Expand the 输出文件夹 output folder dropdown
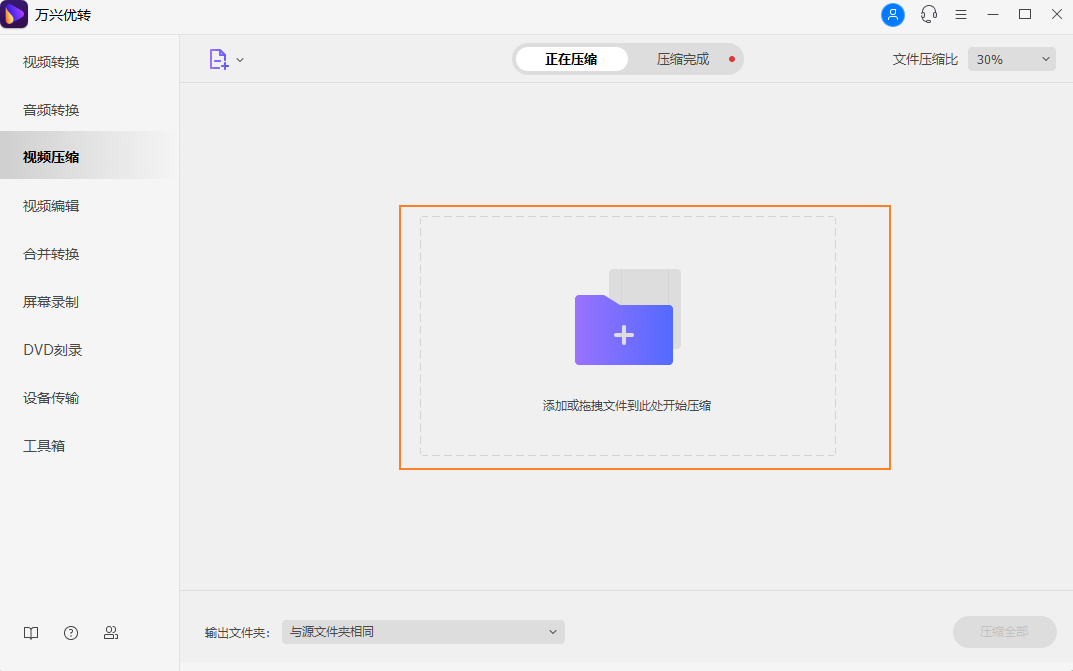This screenshot has width=1073, height=671. 422,631
